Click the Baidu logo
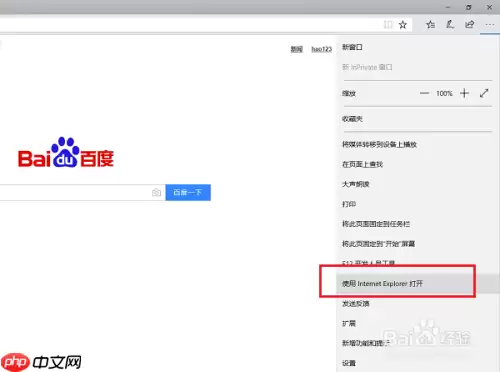Viewport: 500px width, 372px height. (66, 153)
